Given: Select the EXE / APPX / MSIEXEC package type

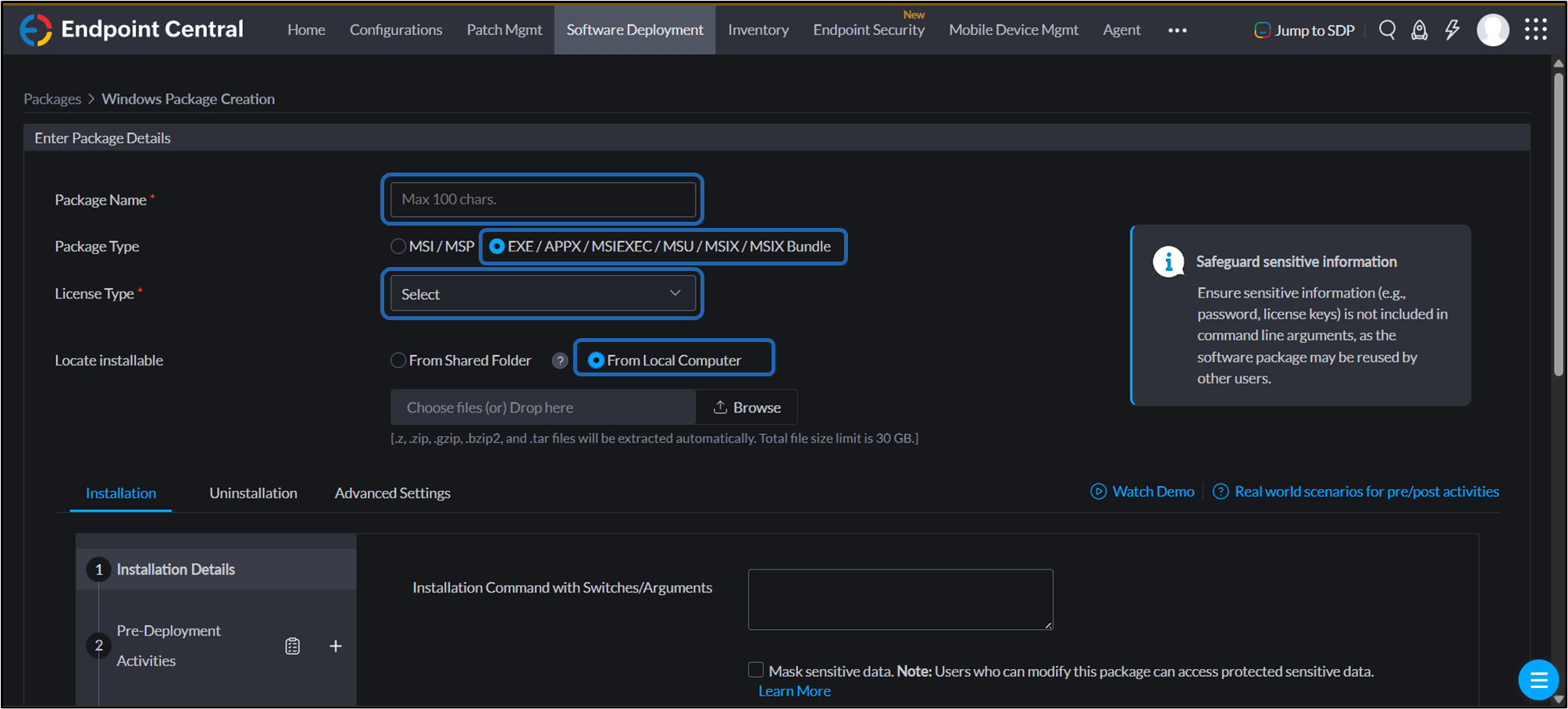Looking at the screenshot, I should (497, 247).
